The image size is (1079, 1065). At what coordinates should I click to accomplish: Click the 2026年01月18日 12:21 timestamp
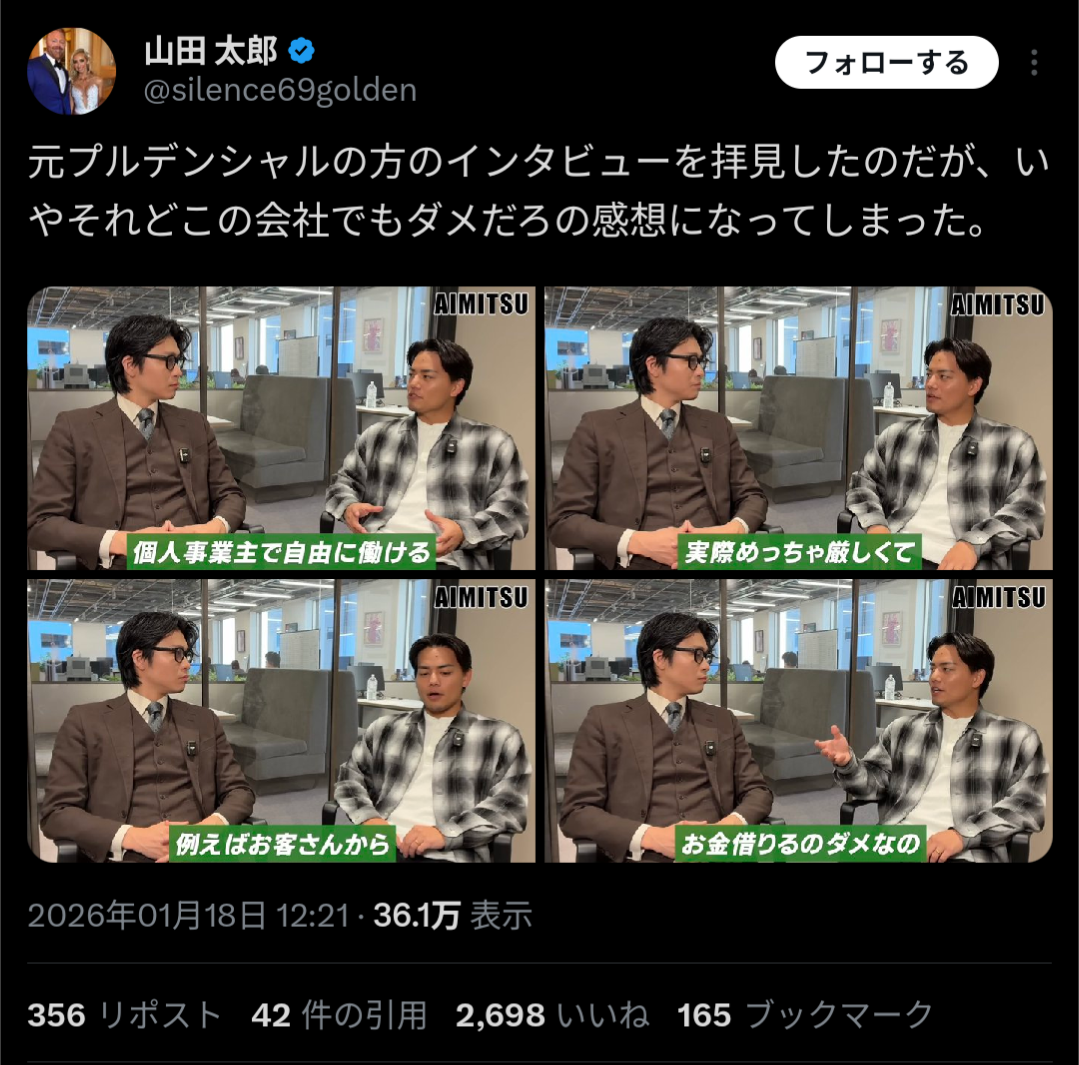click(x=189, y=916)
